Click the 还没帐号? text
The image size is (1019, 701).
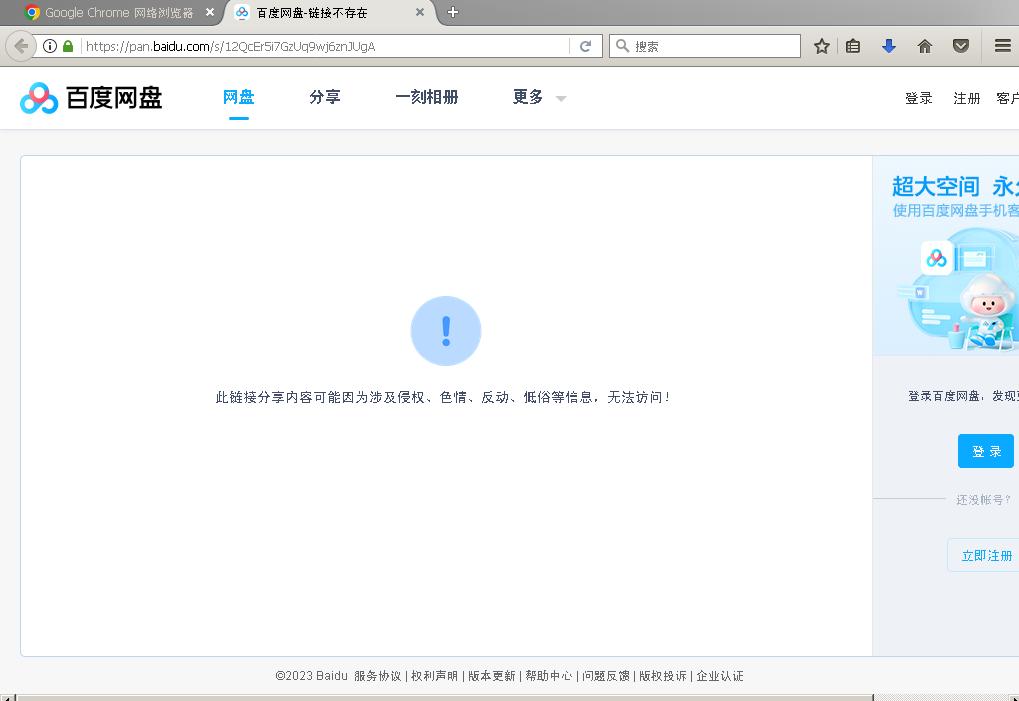pos(983,500)
